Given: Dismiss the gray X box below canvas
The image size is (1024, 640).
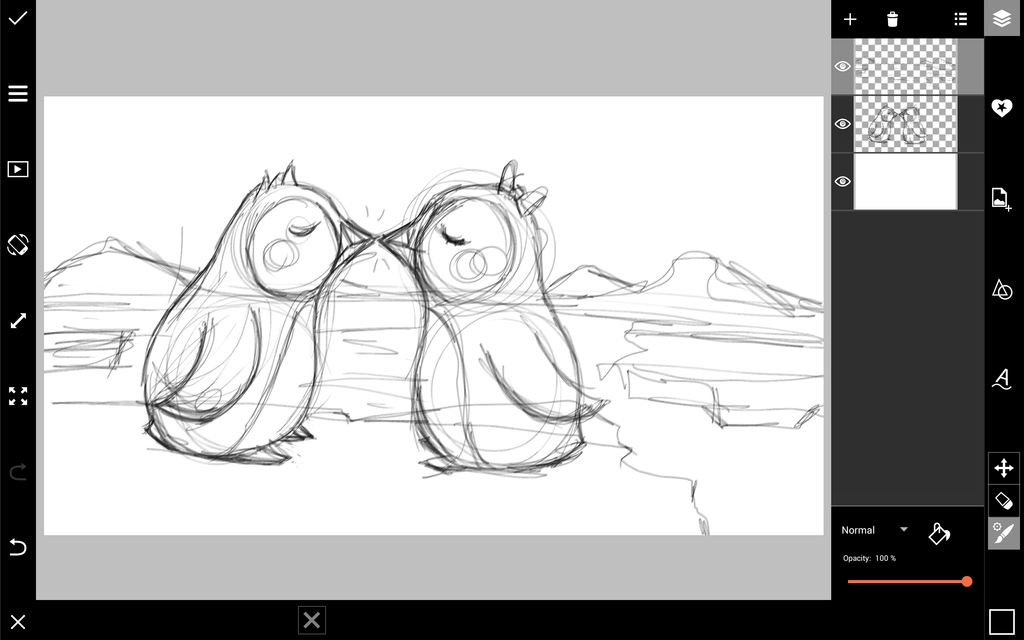Looking at the screenshot, I should (x=312, y=620).
